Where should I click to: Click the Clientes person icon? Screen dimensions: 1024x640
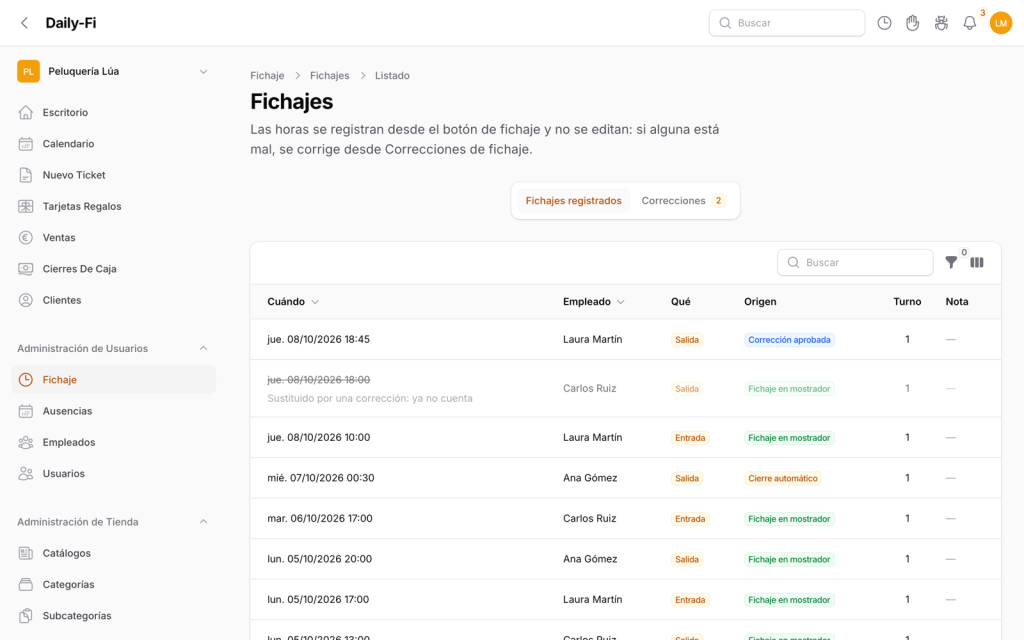(x=25, y=300)
